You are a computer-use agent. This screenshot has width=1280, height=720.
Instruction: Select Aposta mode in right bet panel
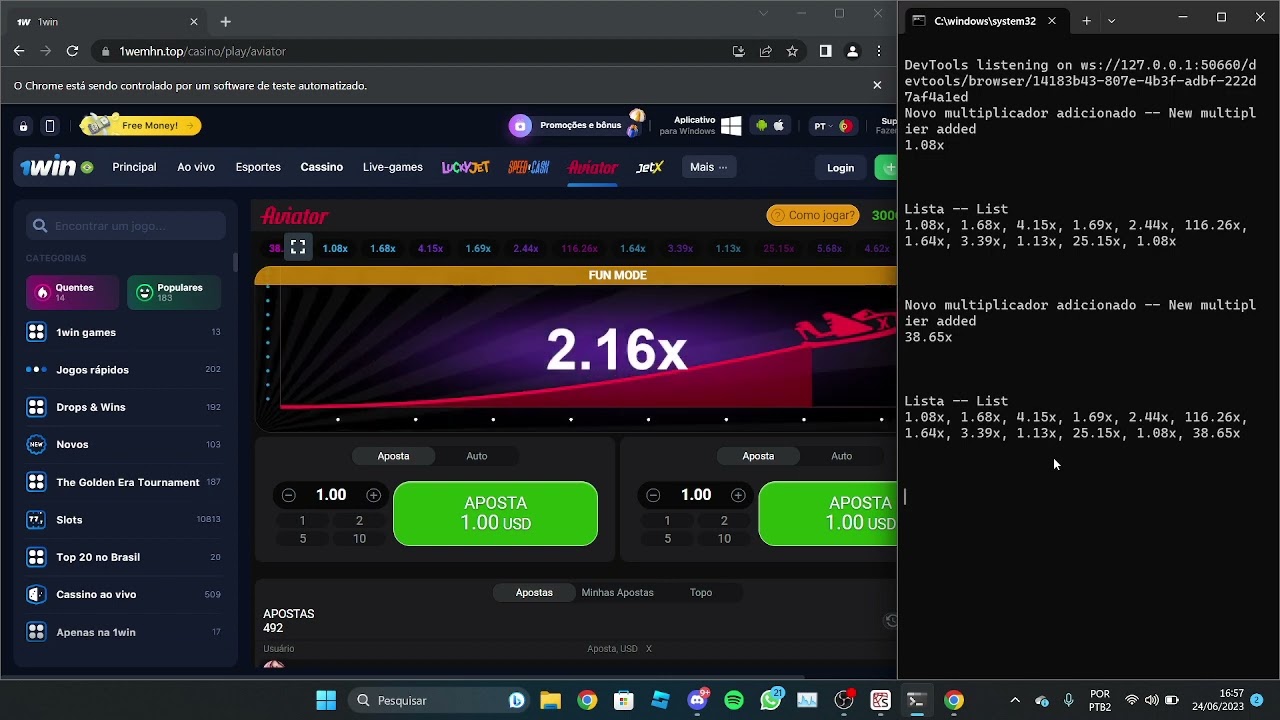tap(758, 456)
